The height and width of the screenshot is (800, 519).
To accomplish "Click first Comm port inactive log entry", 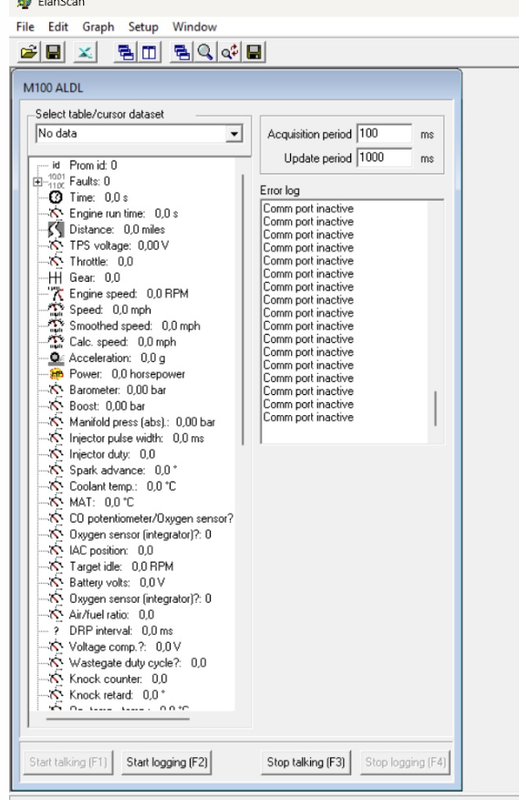I will click(x=308, y=209).
